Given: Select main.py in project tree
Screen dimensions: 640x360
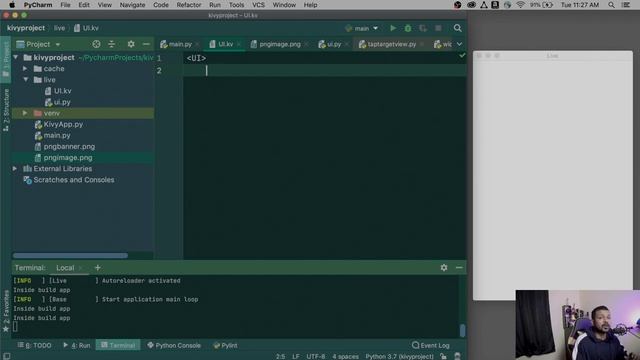Looking at the screenshot, I should click(57, 135).
